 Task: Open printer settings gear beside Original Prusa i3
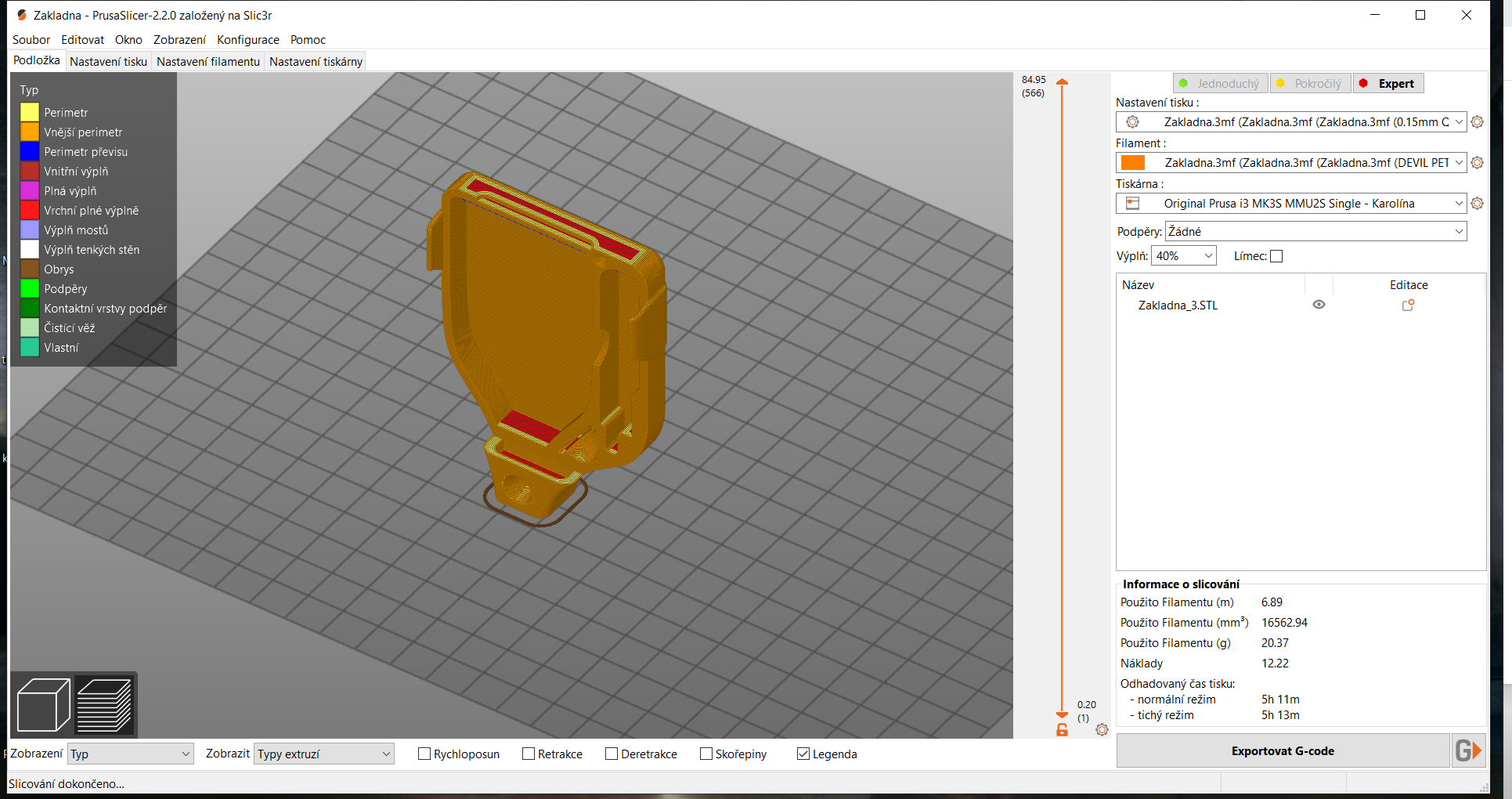coord(1478,203)
